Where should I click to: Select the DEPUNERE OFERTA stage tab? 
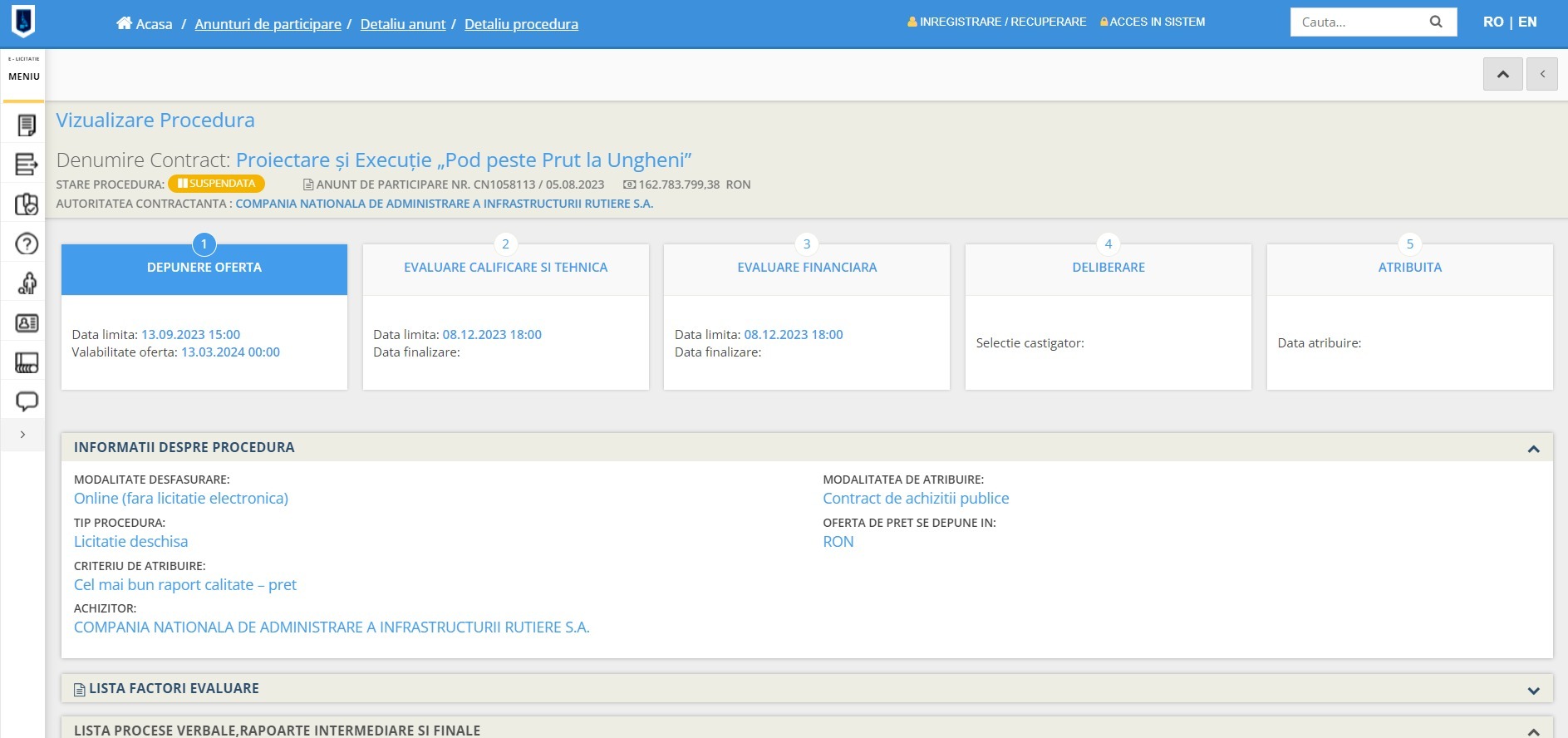coord(204,269)
